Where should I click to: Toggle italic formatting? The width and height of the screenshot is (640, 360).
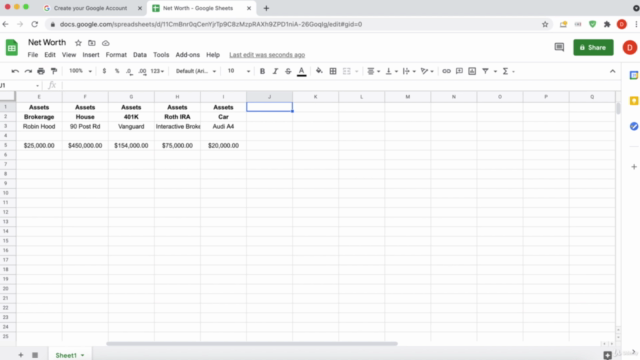point(275,71)
